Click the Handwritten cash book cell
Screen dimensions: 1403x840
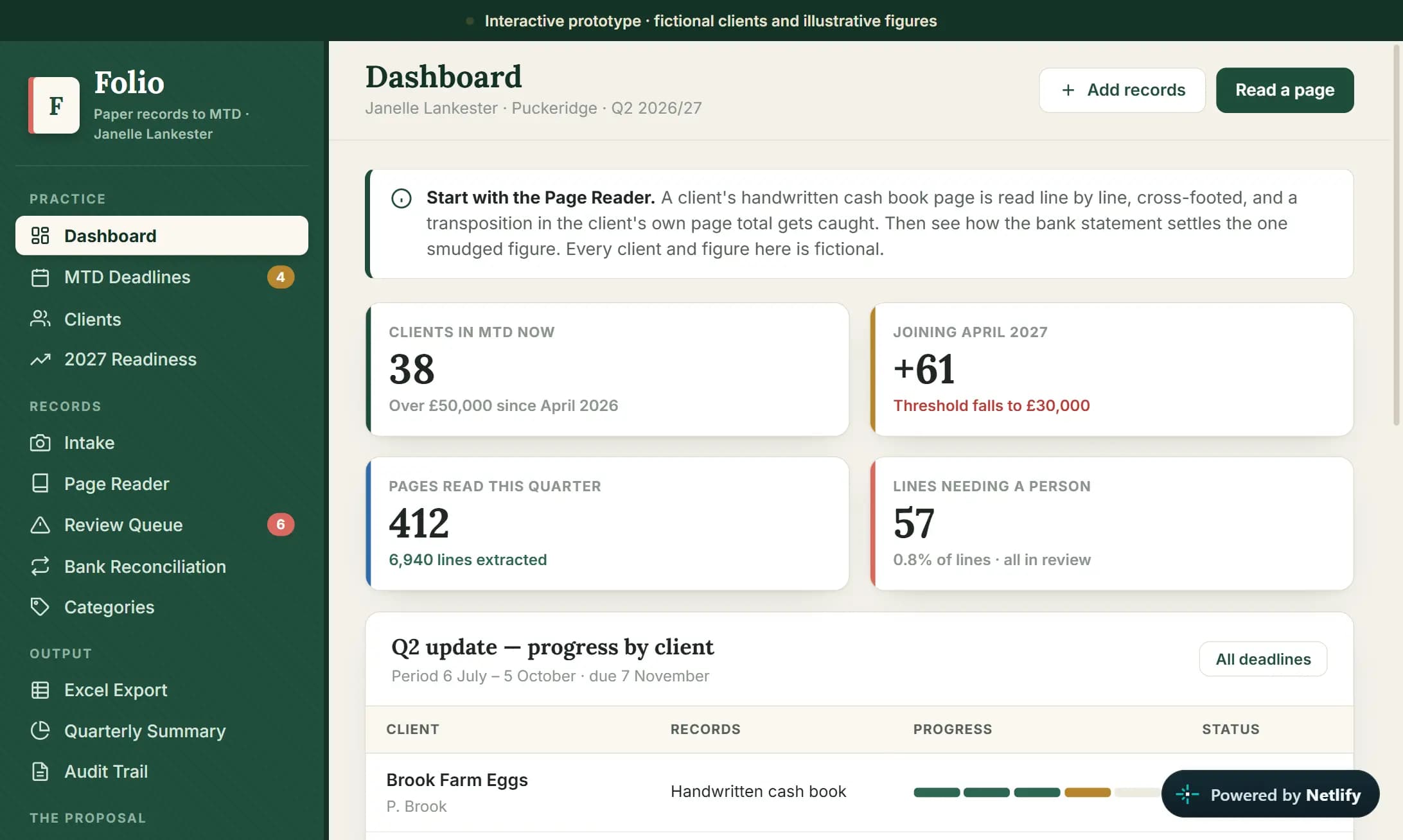(758, 792)
